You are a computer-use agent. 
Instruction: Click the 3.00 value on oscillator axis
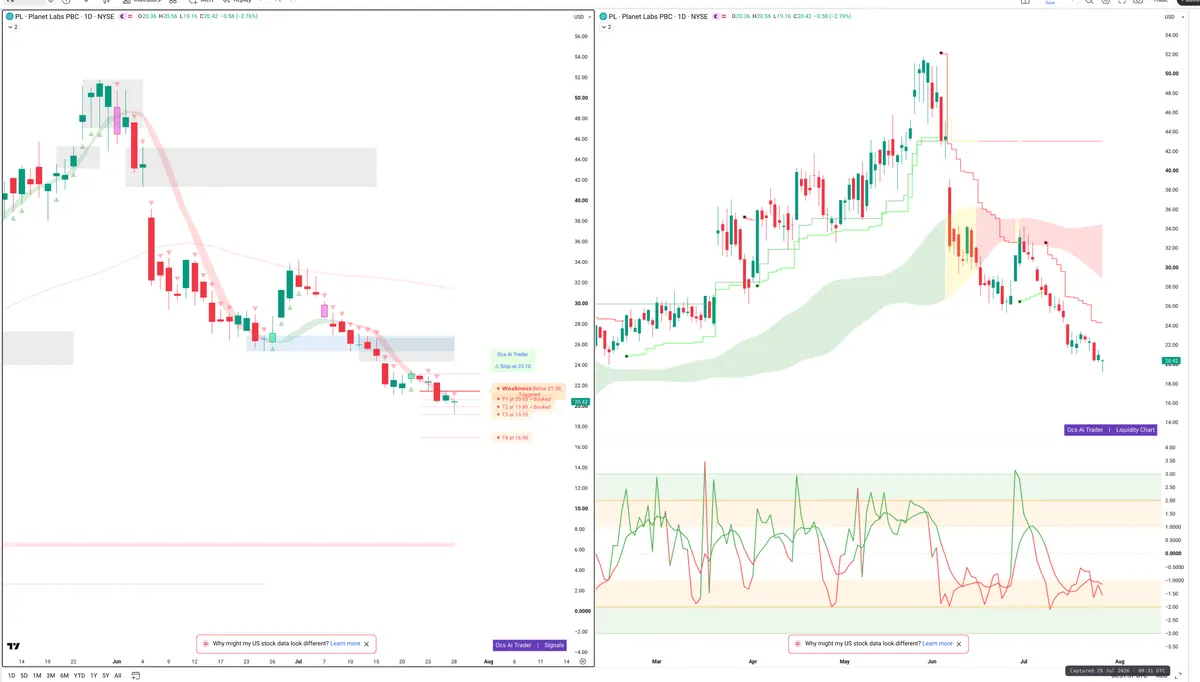coord(1170,474)
